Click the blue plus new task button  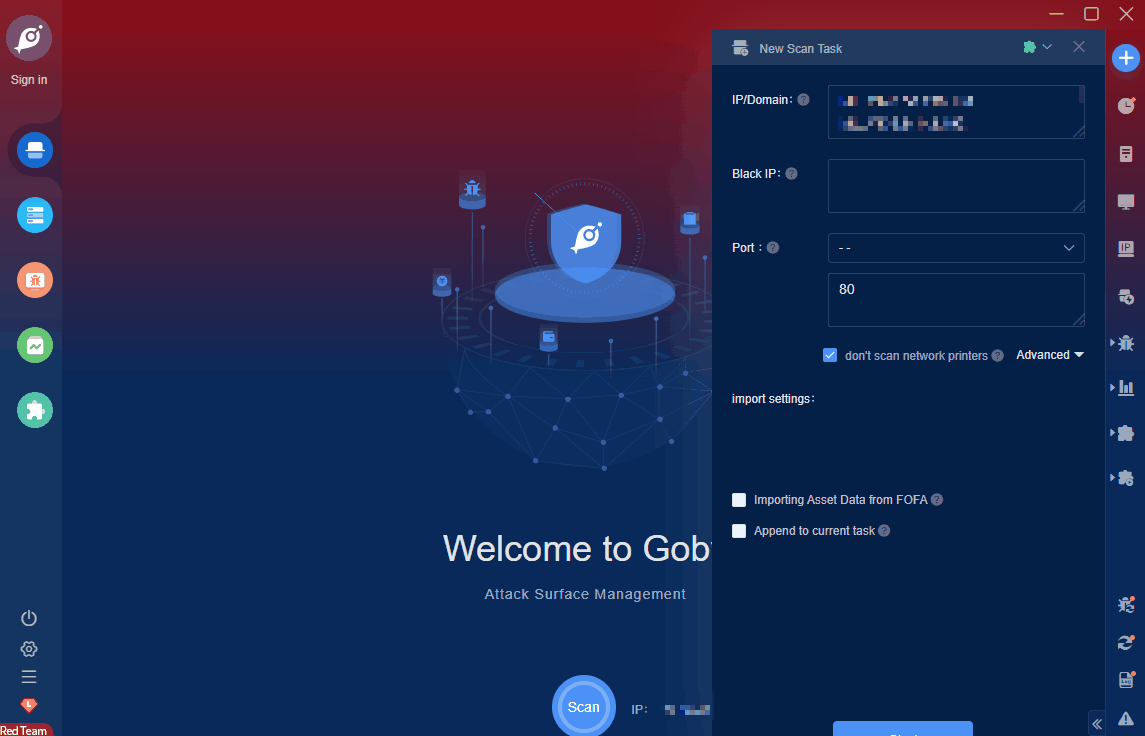point(1125,58)
